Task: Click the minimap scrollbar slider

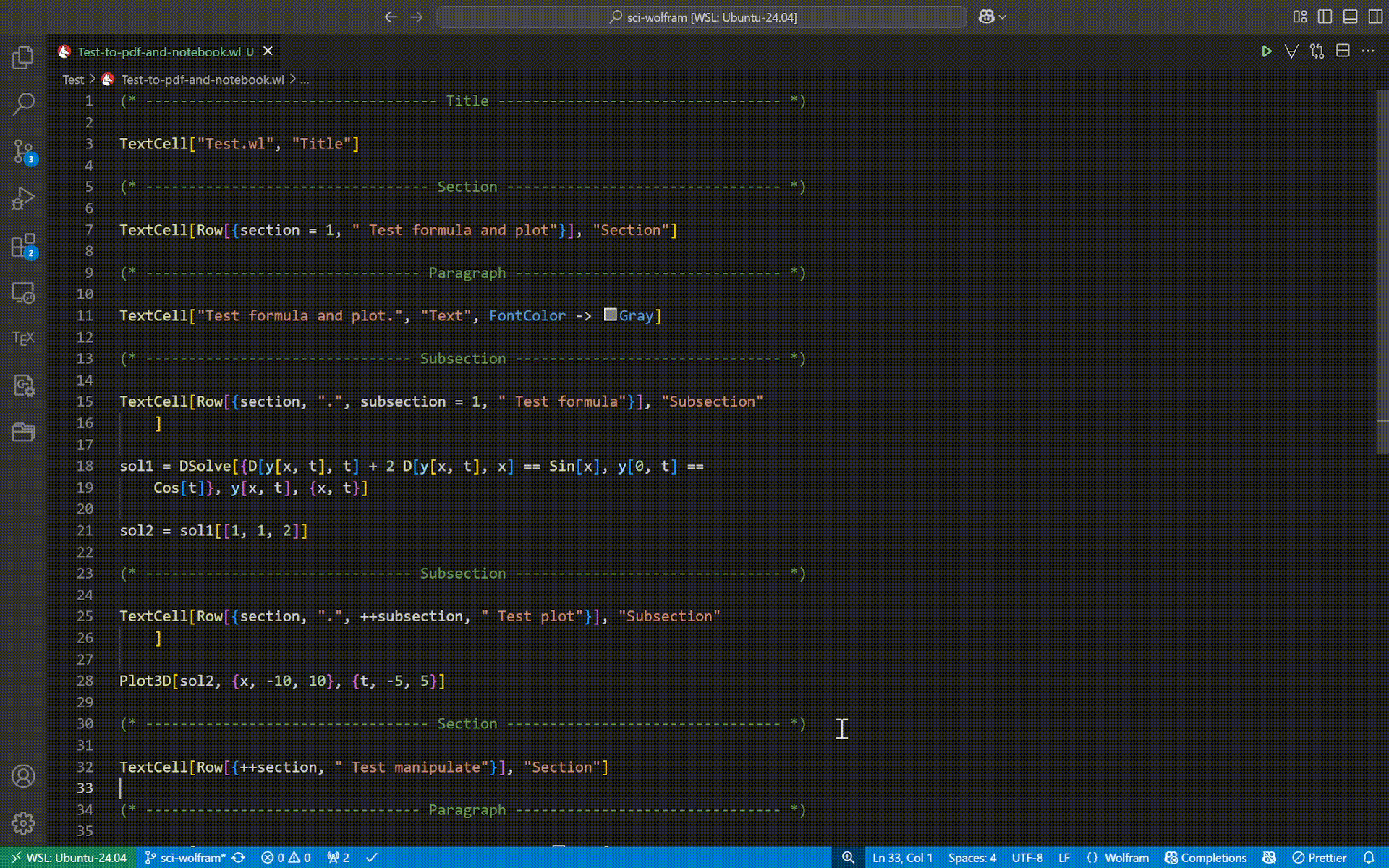Action: pyautogui.click(x=1382, y=271)
